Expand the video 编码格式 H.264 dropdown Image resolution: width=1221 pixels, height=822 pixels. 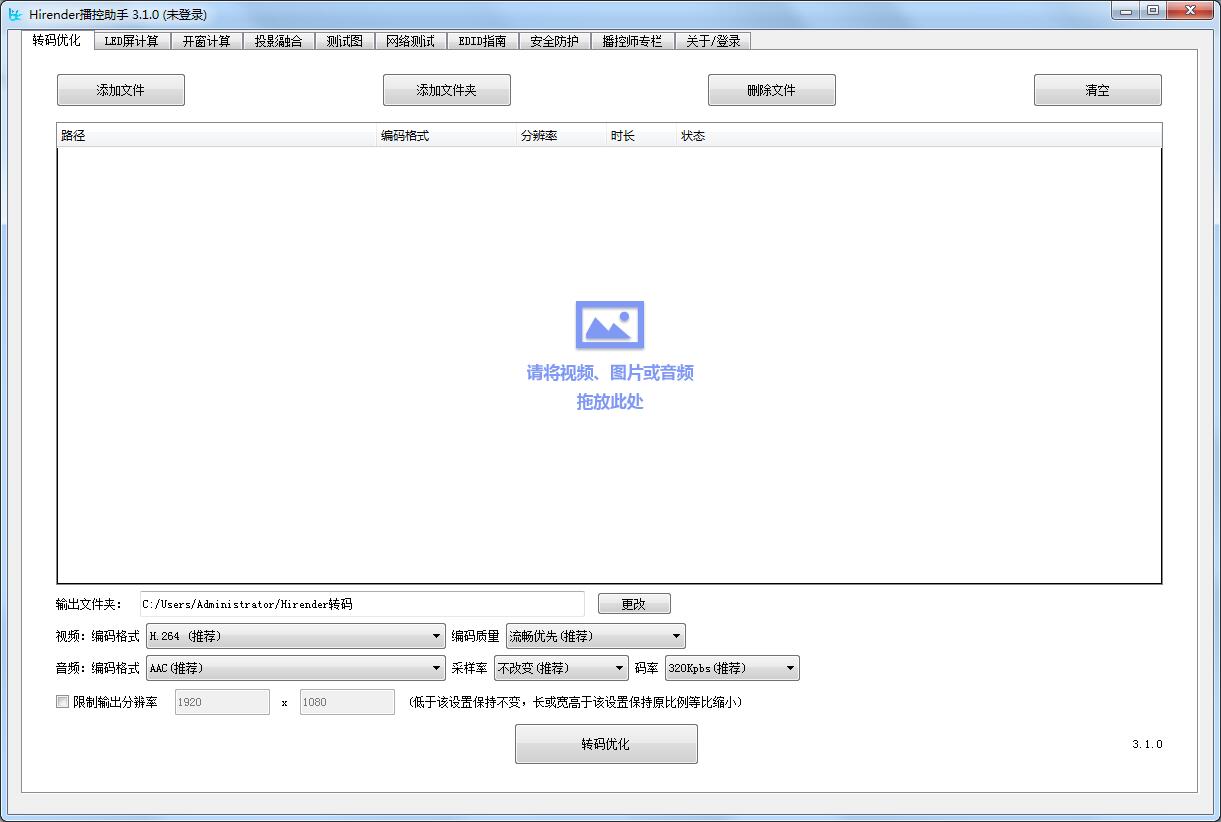295,636
